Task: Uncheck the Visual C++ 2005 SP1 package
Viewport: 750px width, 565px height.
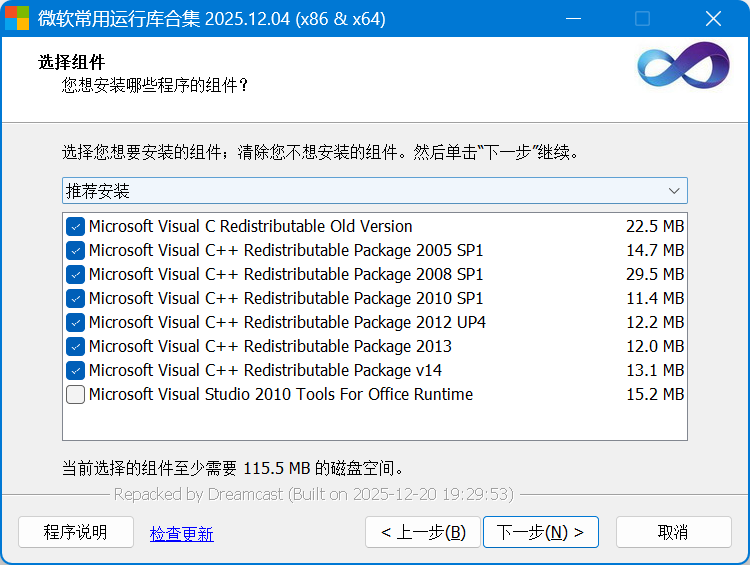Action: point(76,250)
